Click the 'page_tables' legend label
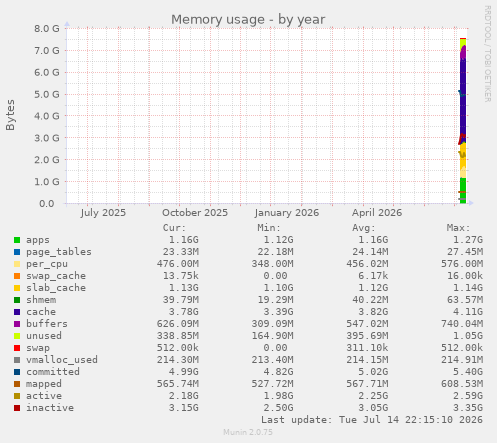 point(59,252)
